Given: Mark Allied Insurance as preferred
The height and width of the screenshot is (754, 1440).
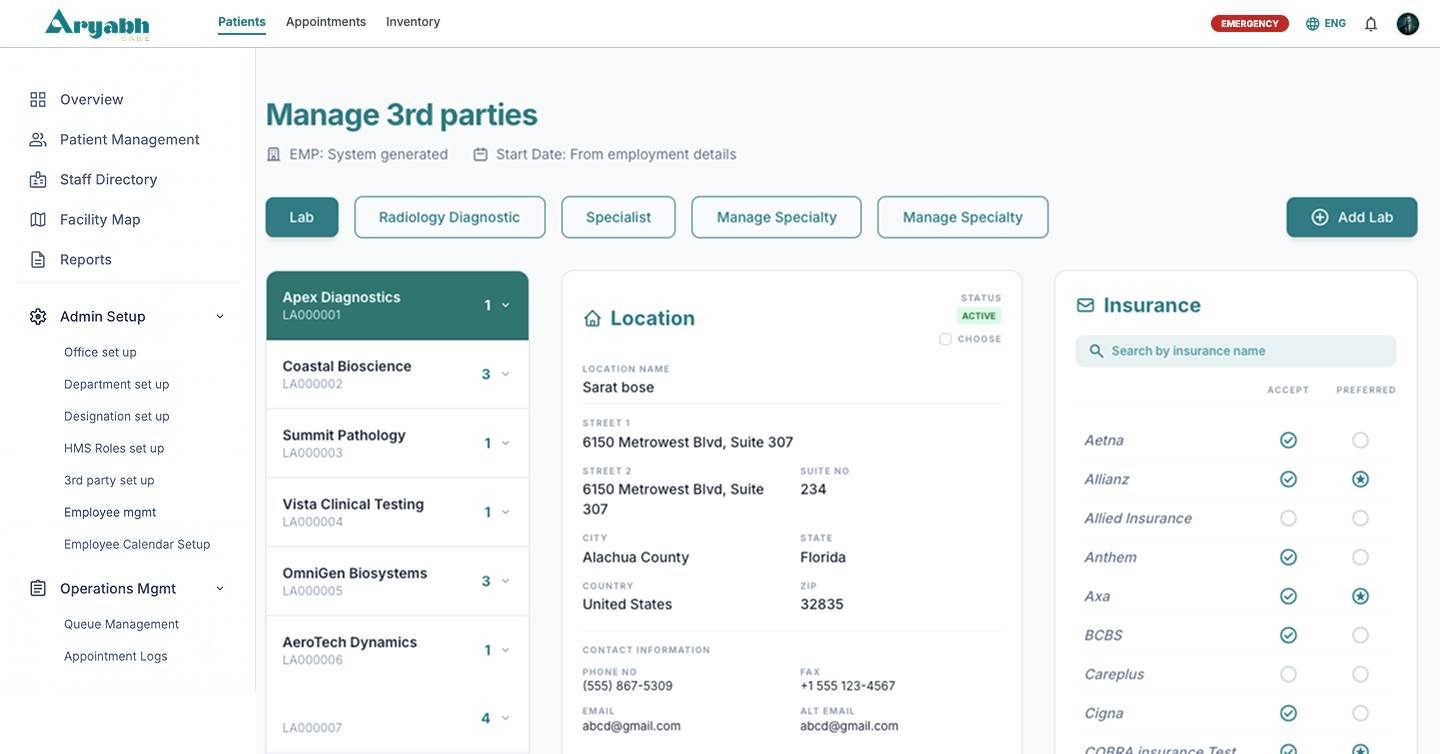Looking at the screenshot, I should point(1360,518).
